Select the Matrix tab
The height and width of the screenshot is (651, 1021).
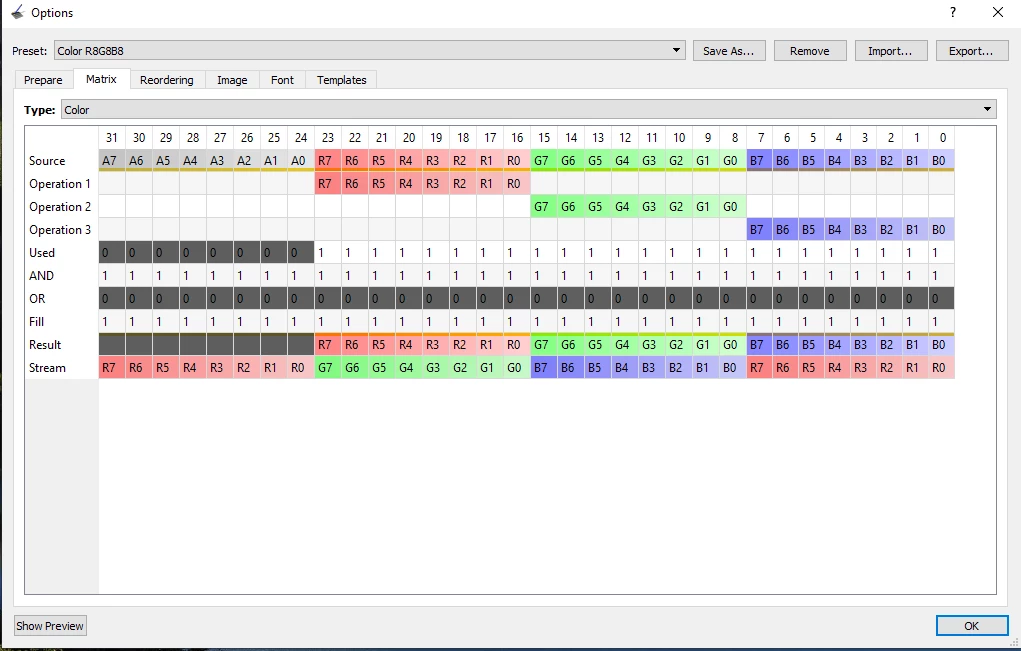[101, 79]
